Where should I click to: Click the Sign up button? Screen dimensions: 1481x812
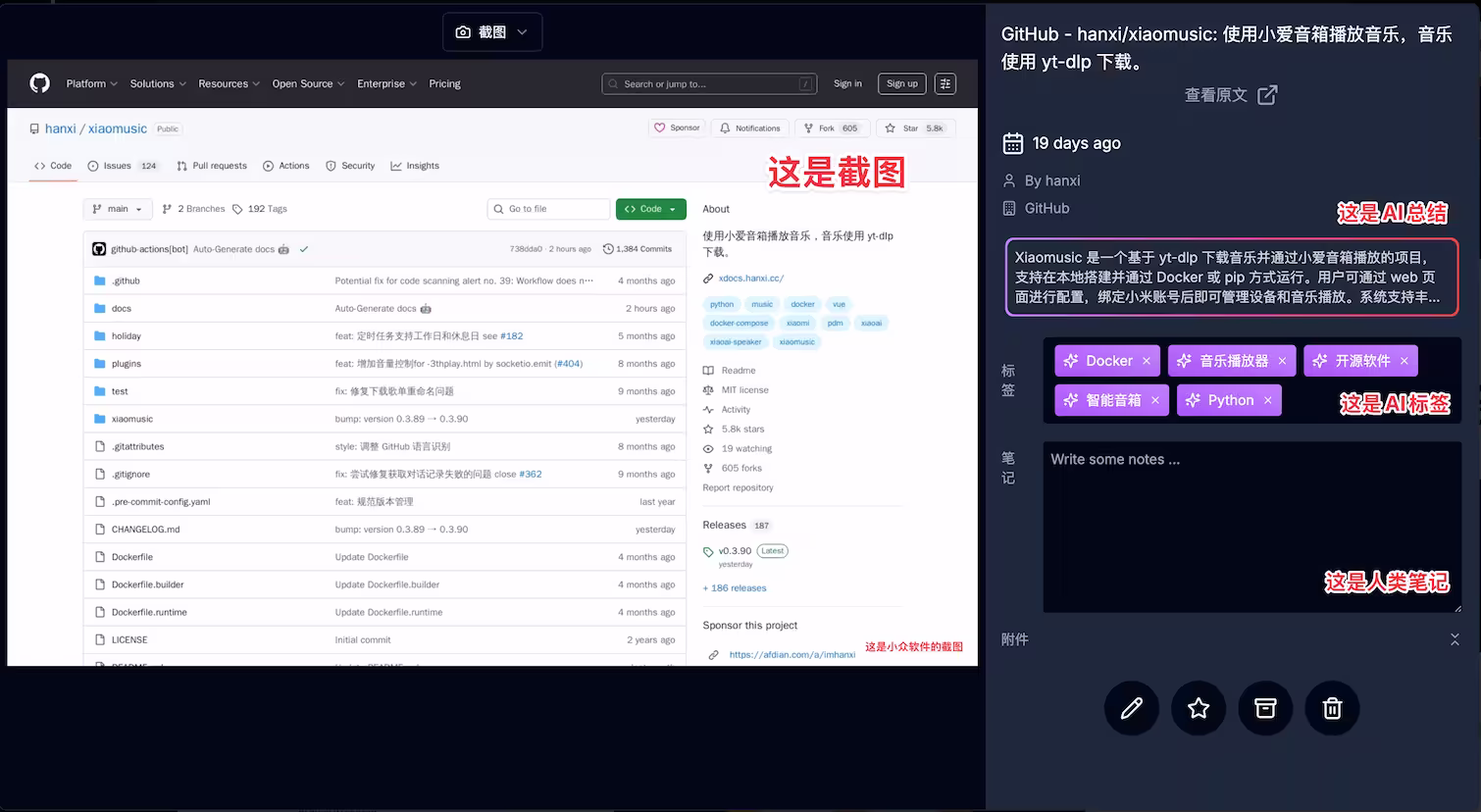point(900,83)
